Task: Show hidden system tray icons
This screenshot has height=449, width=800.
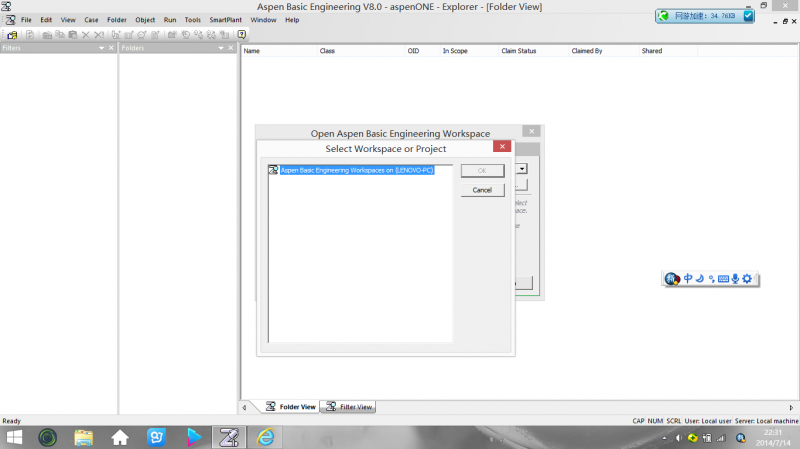Action: 664,438
